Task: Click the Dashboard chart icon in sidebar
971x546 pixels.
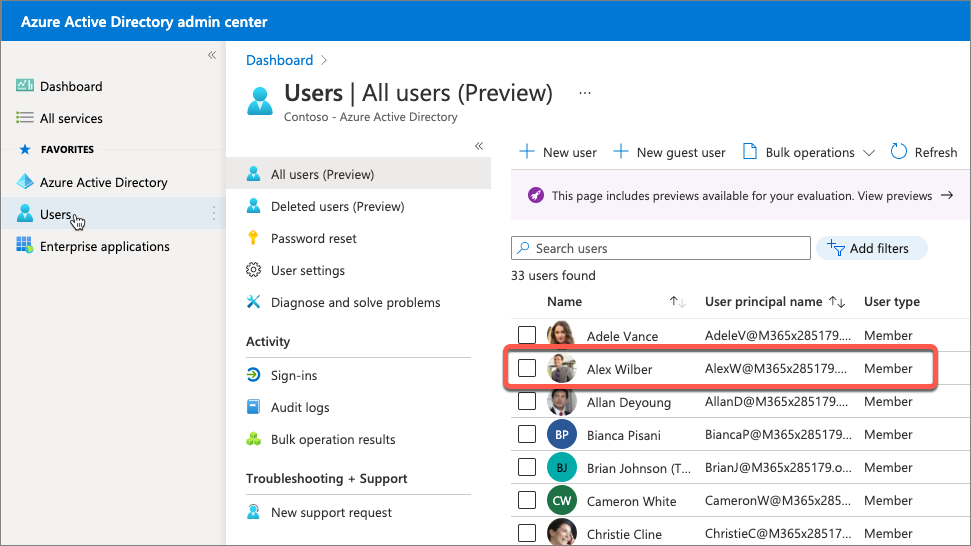Action: [25, 85]
